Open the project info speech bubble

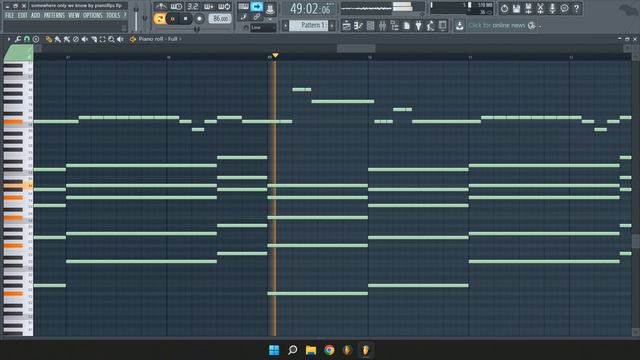click(x=564, y=8)
